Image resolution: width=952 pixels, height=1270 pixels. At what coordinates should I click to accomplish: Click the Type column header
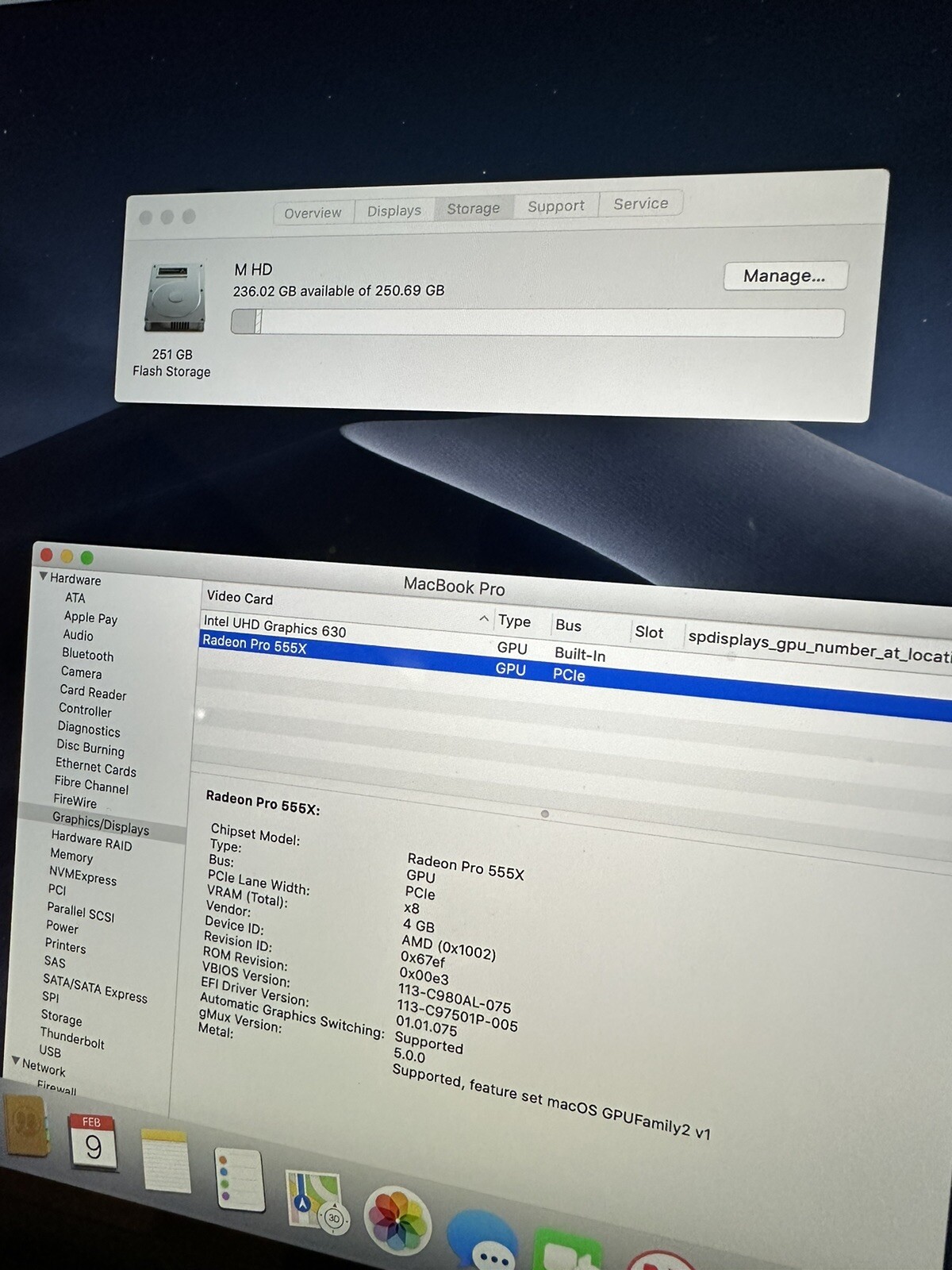515,621
